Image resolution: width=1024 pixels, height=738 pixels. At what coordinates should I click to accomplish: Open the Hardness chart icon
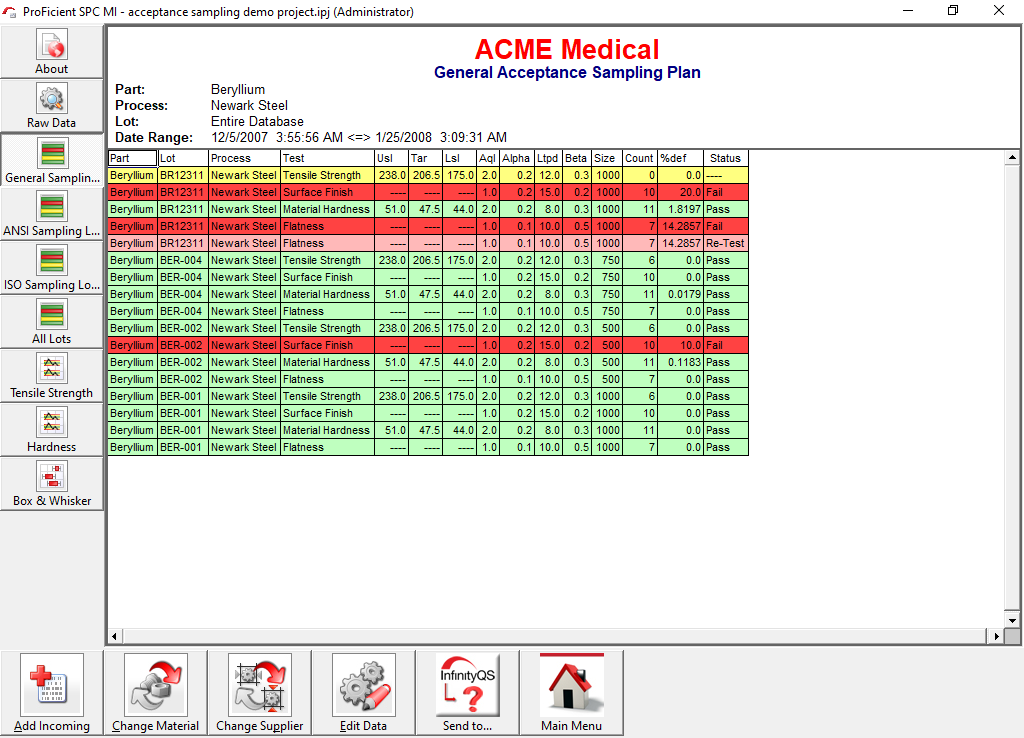[x=52, y=423]
